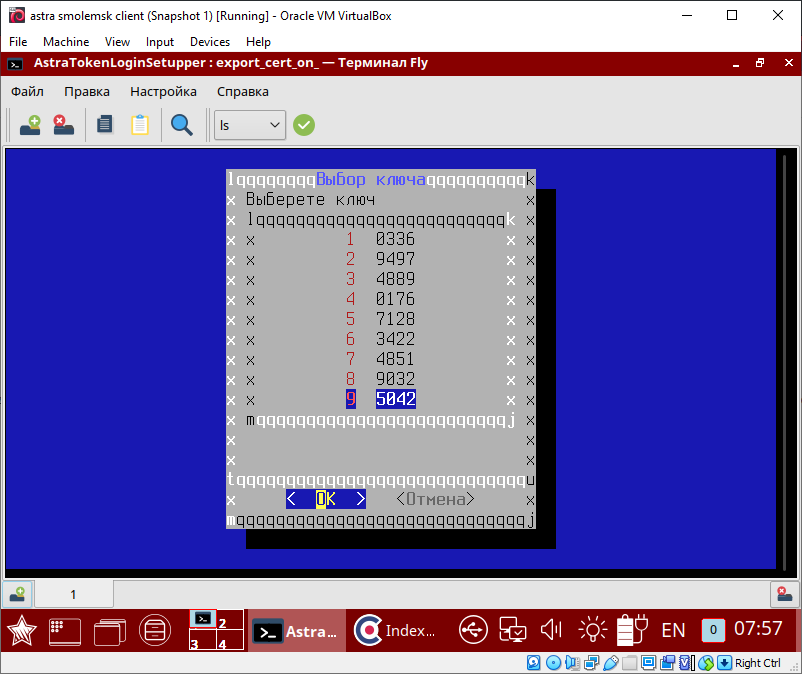Select key 4 with value 0176
This screenshot has width=802, height=674.
(381, 299)
